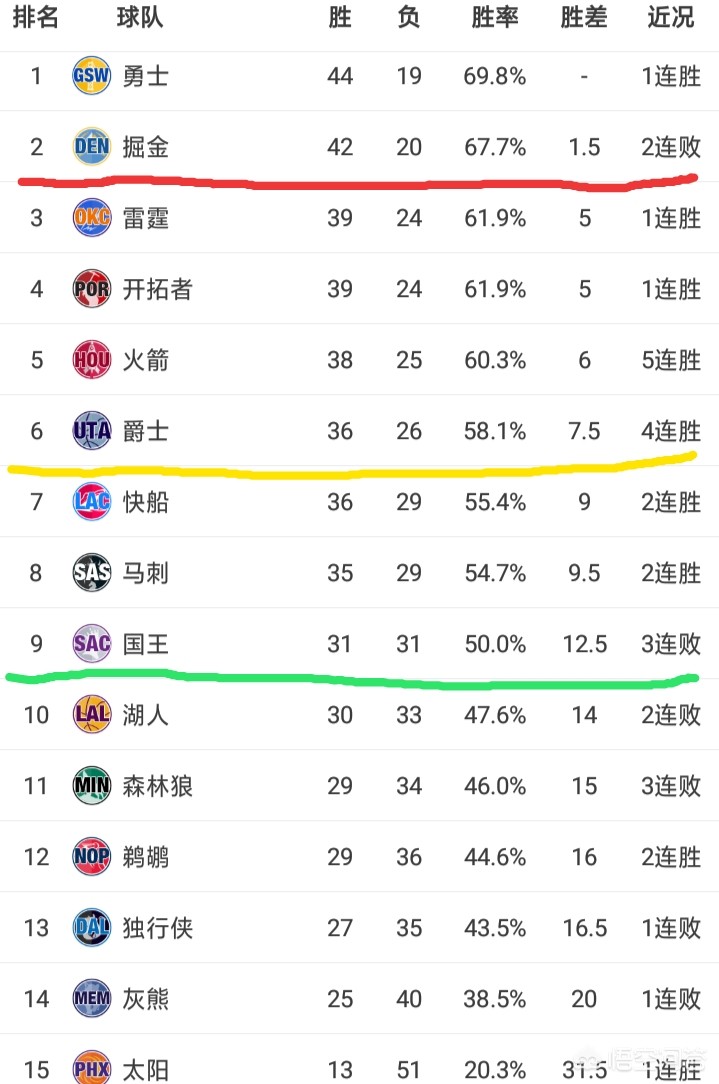Screen dimensions: 719x1084
Task: Open the OKC Thunder logo icon
Action: (x=92, y=218)
